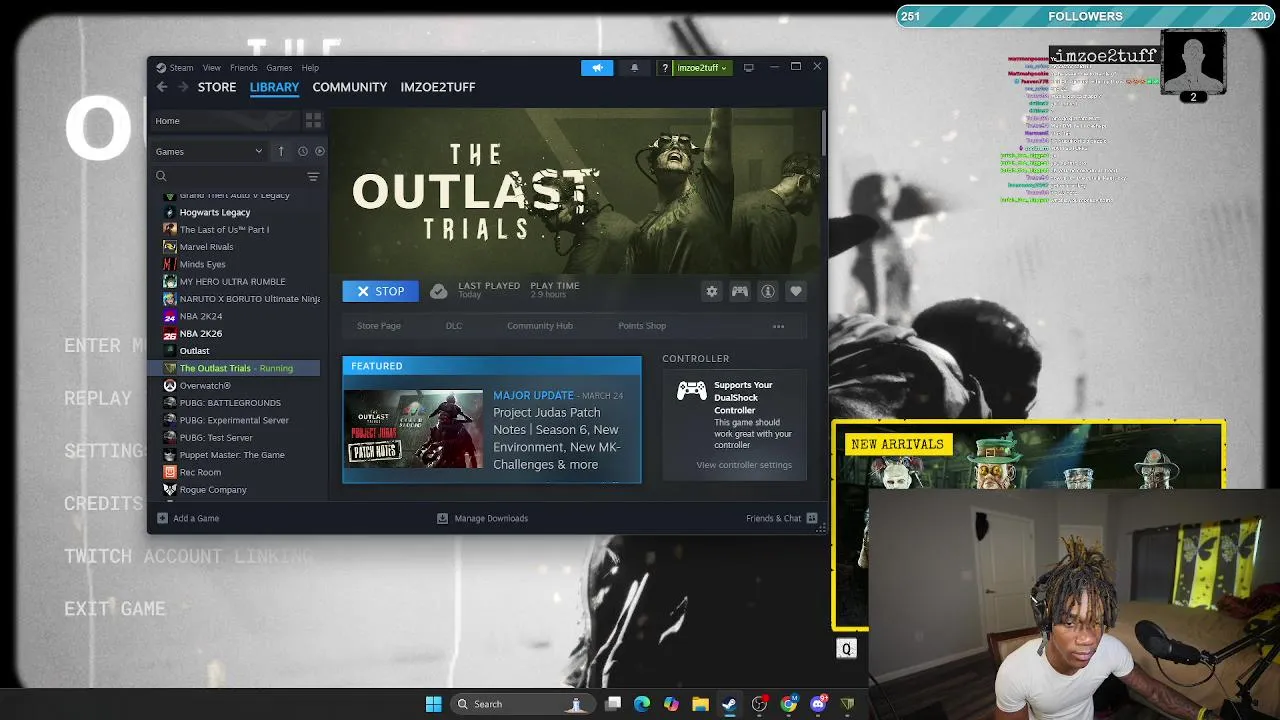This screenshot has height=720, width=1280.
Task: Stop the running Outlast Trials game
Action: (381, 291)
